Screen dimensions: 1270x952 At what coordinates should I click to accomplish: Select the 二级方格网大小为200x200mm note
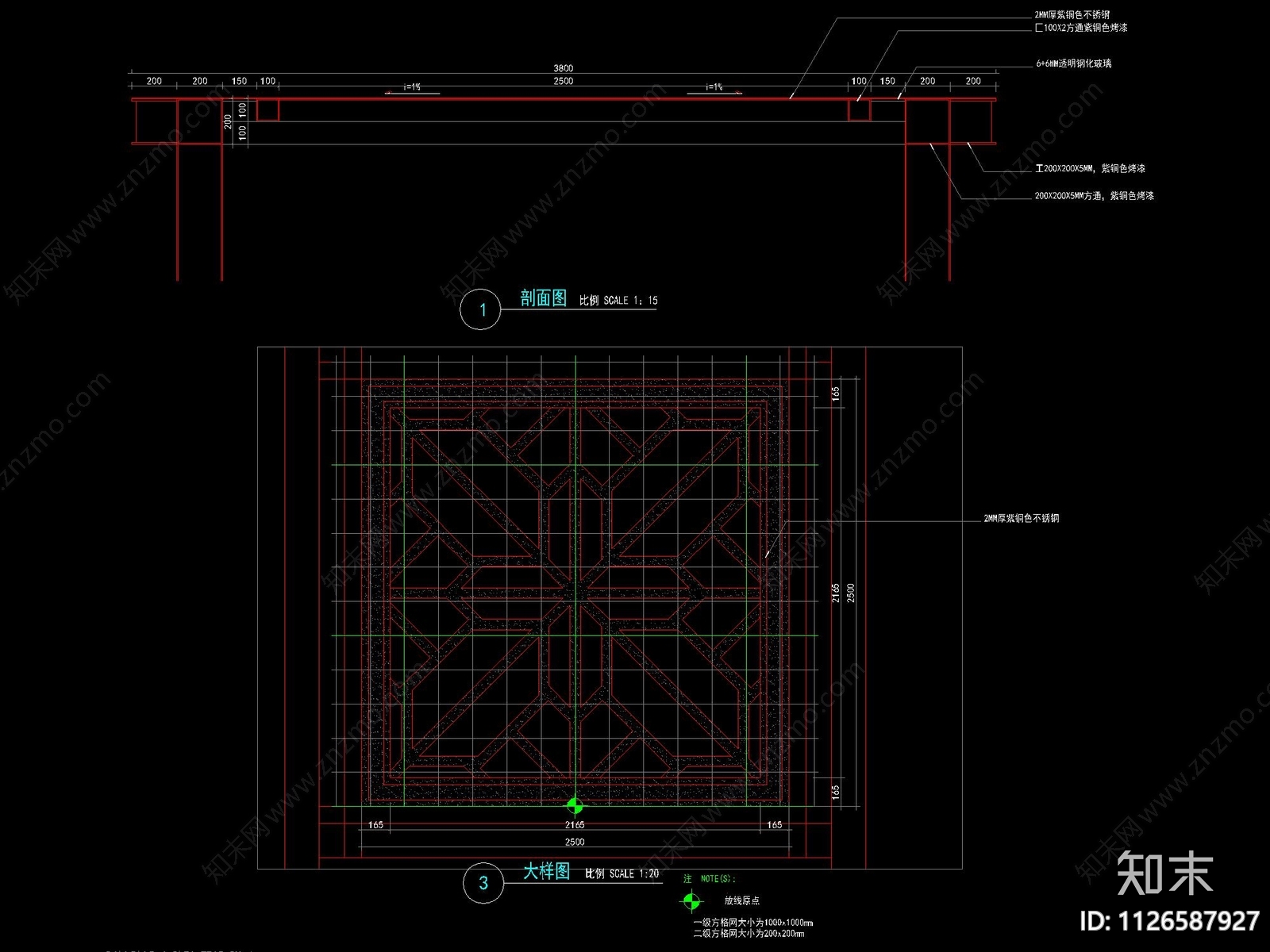tap(749, 933)
